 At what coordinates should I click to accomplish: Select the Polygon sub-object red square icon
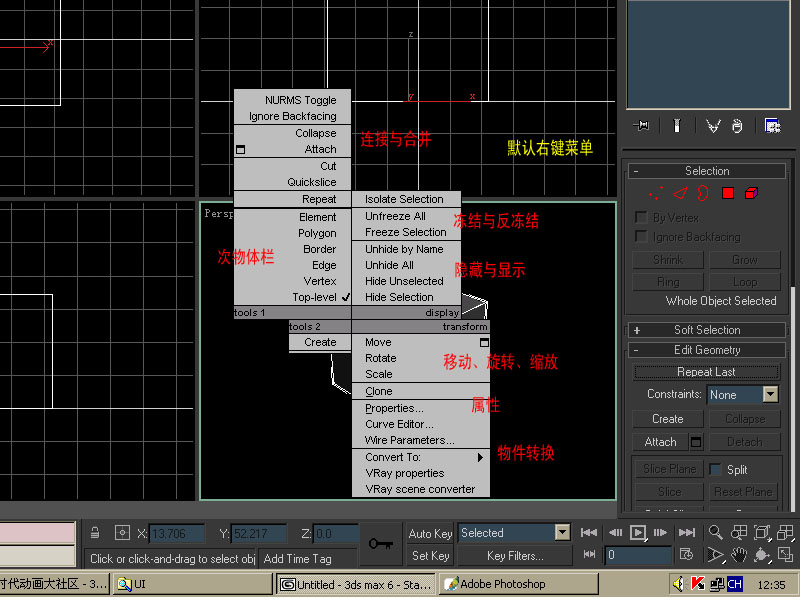pos(728,192)
